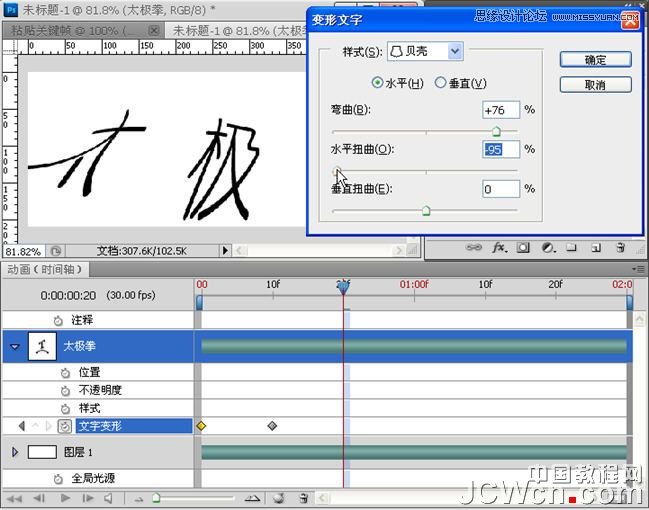Toggle stopwatch for 文字变形 property
The image size is (649, 510).
65,426
